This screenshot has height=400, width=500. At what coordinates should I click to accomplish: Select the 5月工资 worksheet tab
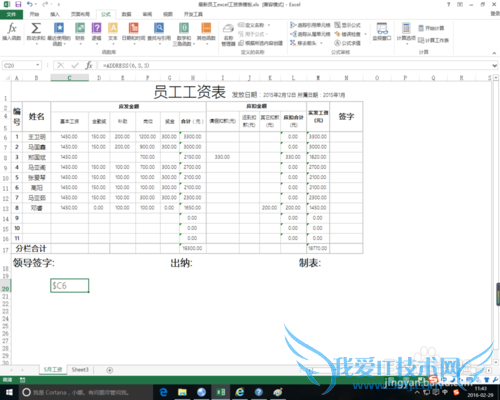53,370
